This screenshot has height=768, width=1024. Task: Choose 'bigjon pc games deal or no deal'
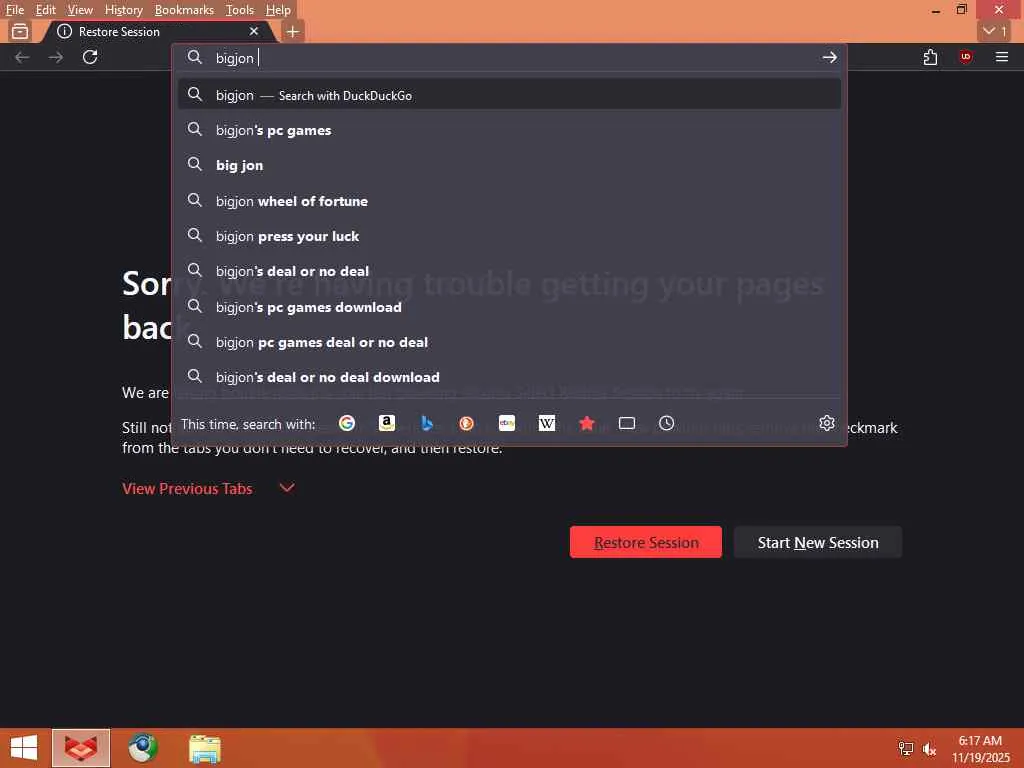[x=509, y=342]
